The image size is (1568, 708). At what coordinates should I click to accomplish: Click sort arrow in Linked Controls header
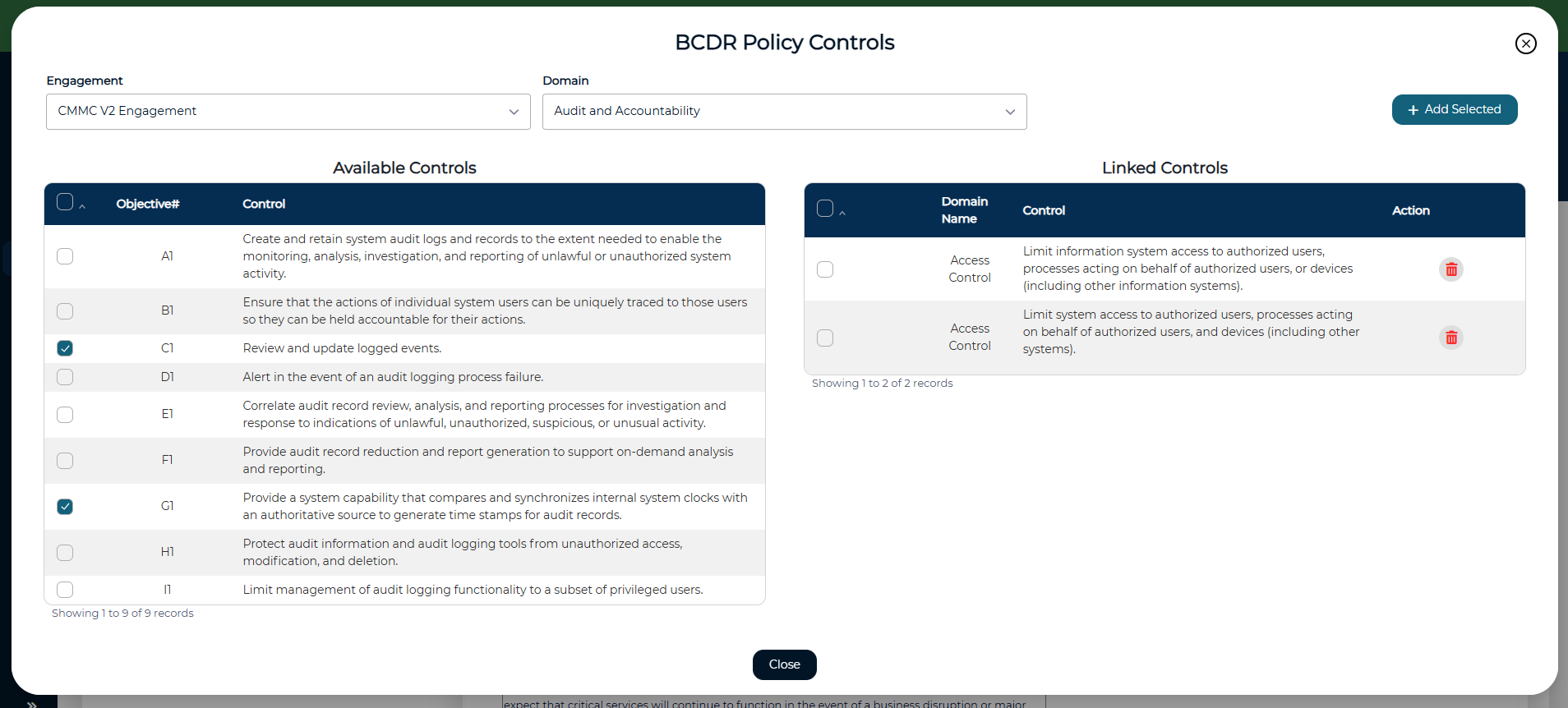click(842, 214)
